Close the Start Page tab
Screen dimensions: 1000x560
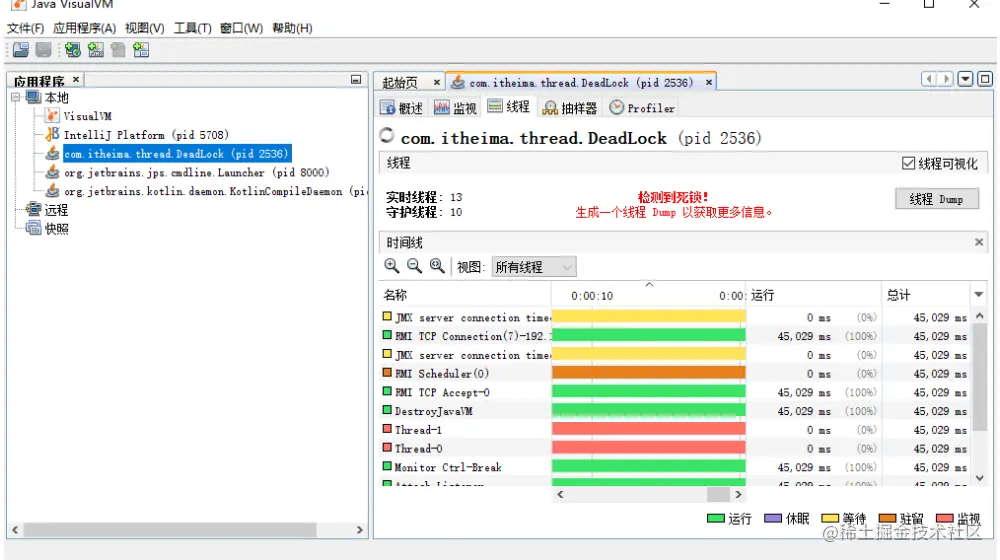click(437, 82)
